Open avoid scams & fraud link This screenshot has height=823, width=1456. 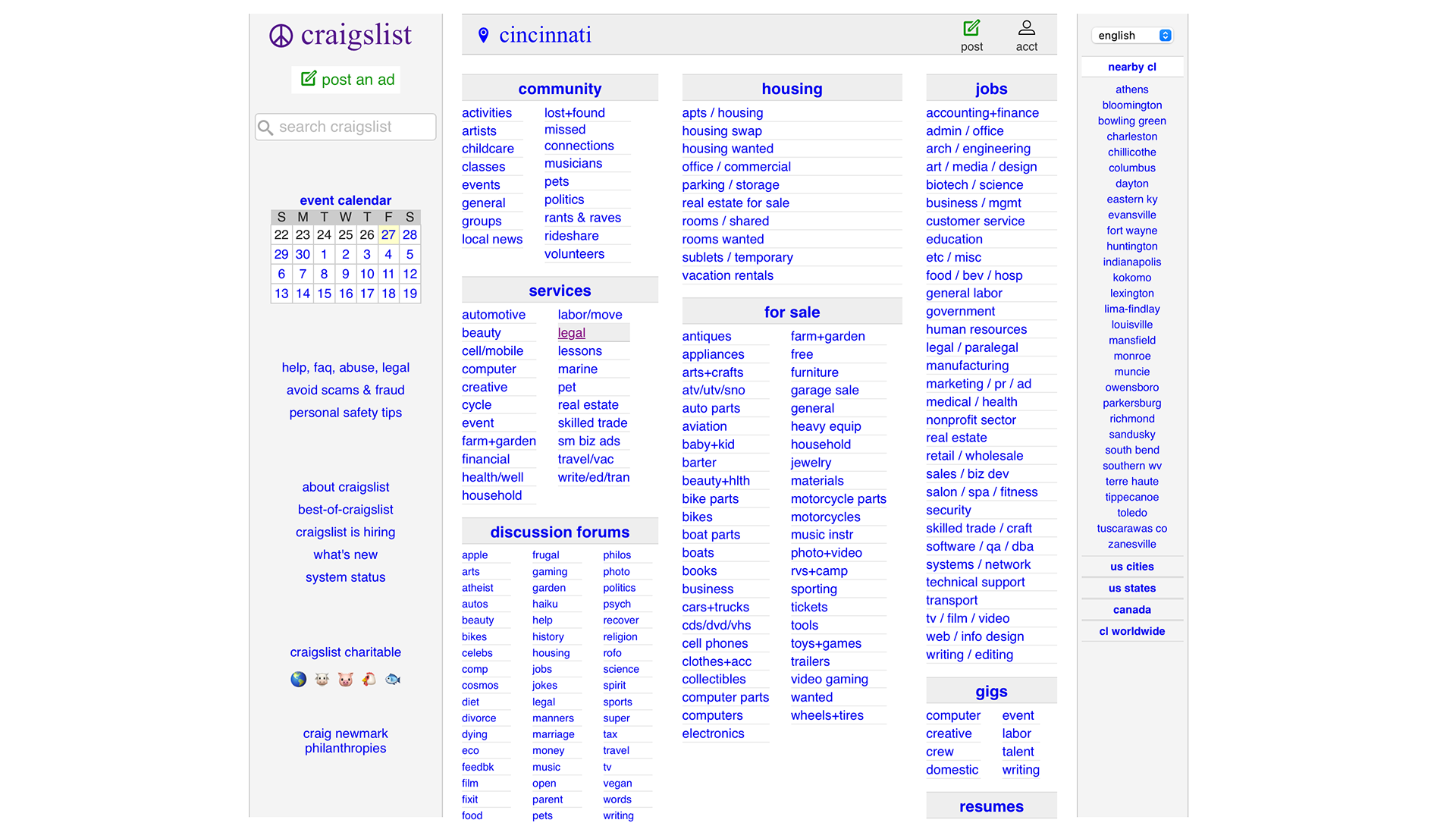tap(346, 390)
